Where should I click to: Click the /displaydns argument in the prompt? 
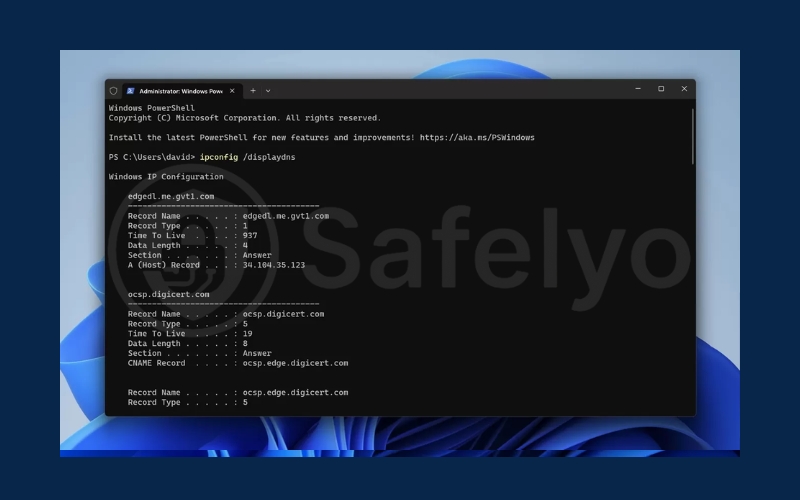[269, 157]
